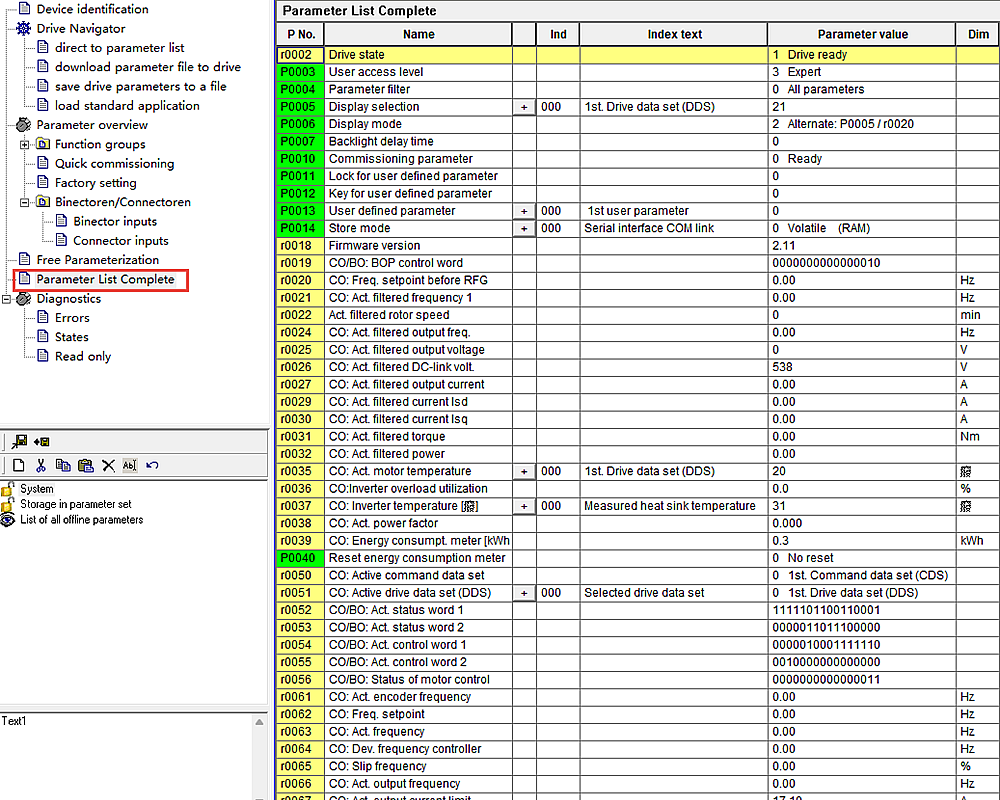Image resolution: width=1000 pixels, height=800 pixels.
Task: Select the Rename text icon
Action: click(129, 465)
